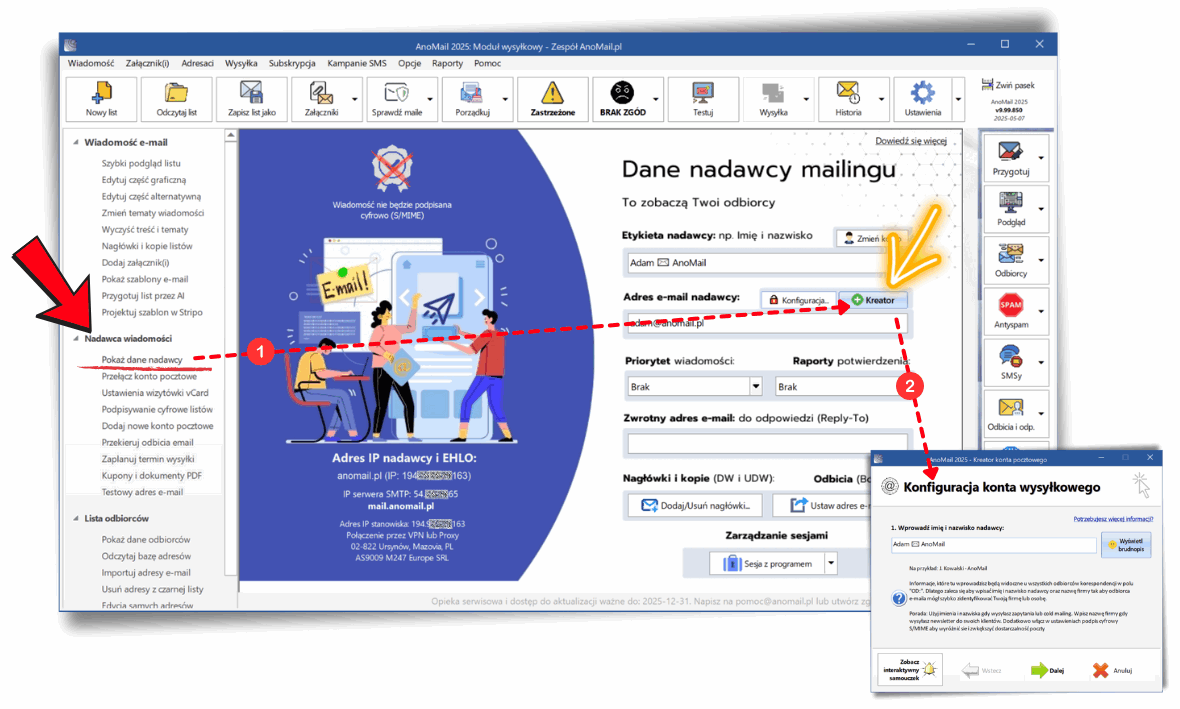This screenshot has height=709, width=1180.
Task: Open the Opcje menu
Action: tap(409, 63)
